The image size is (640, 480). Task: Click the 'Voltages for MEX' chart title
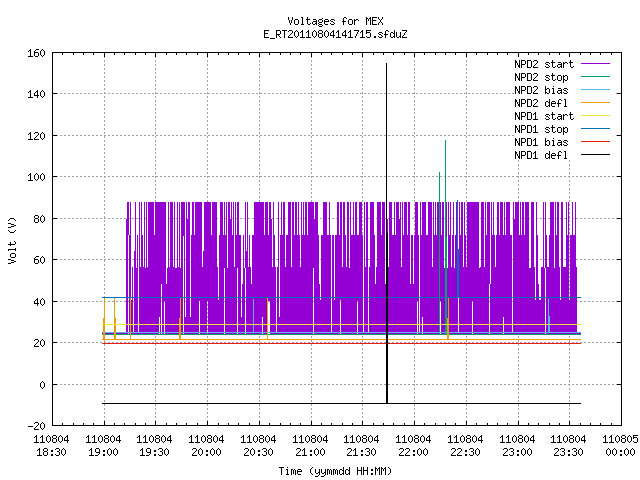[335, 21]
